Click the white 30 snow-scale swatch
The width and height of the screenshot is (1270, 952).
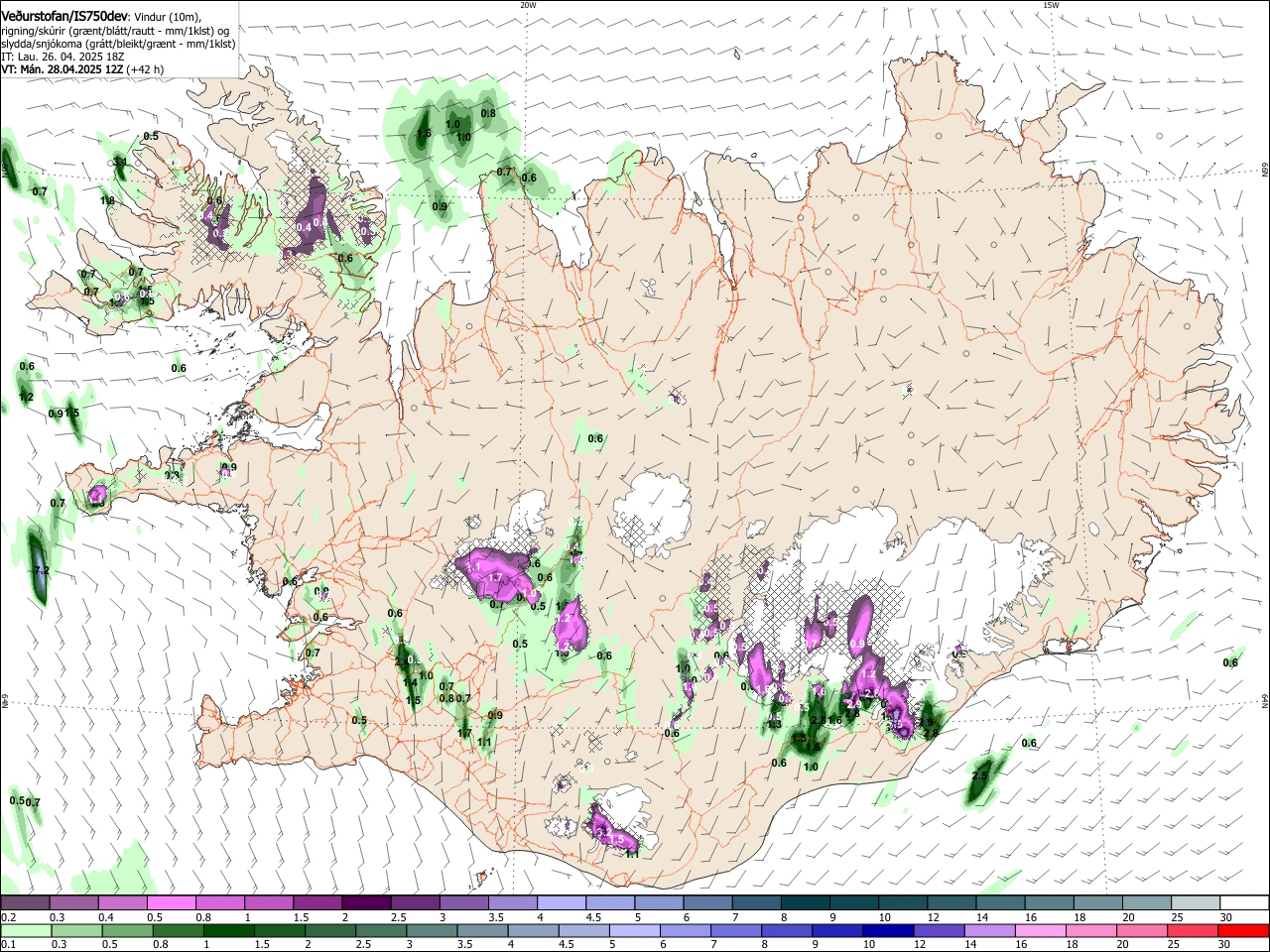tap(1244, 903)
